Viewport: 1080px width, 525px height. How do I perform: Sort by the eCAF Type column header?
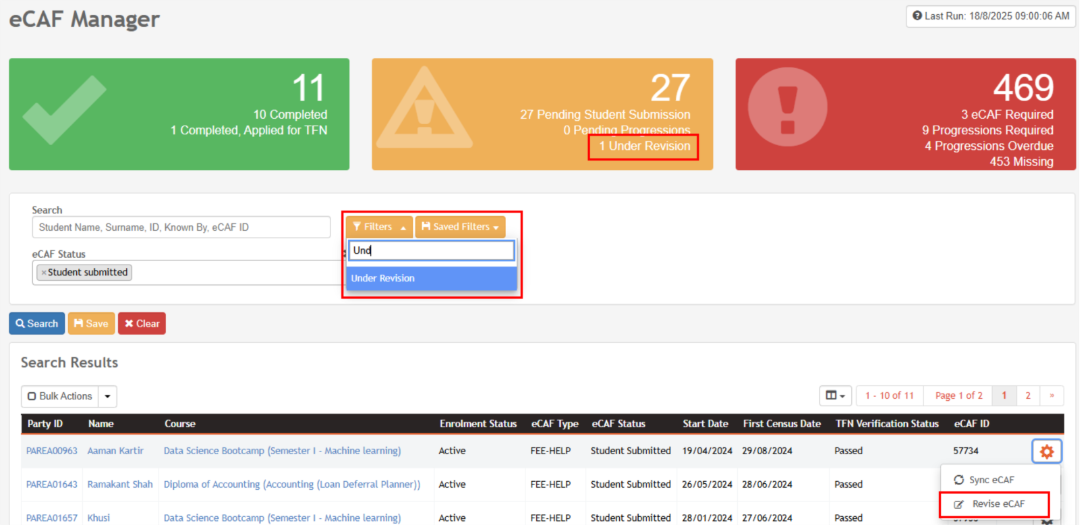[x=555, y=424]
